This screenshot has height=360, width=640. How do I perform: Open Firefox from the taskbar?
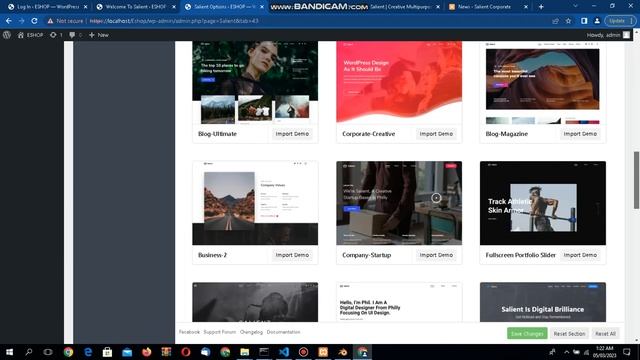pos(147,352)
